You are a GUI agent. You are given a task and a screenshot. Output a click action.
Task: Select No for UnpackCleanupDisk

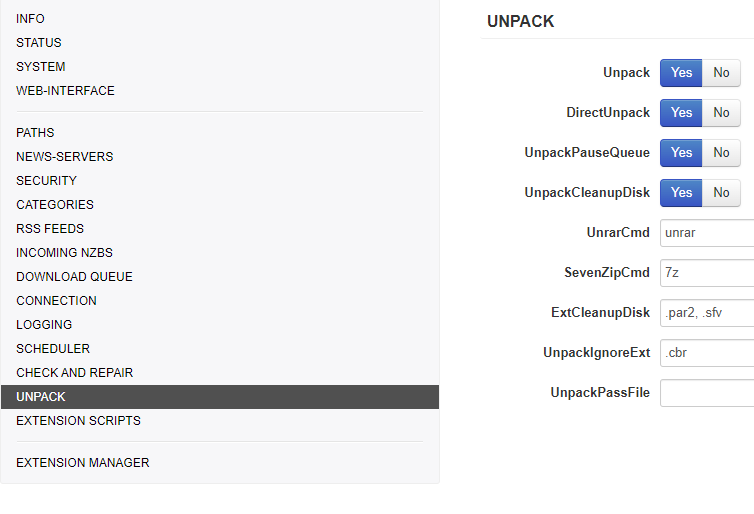click(x=721, y=193)
